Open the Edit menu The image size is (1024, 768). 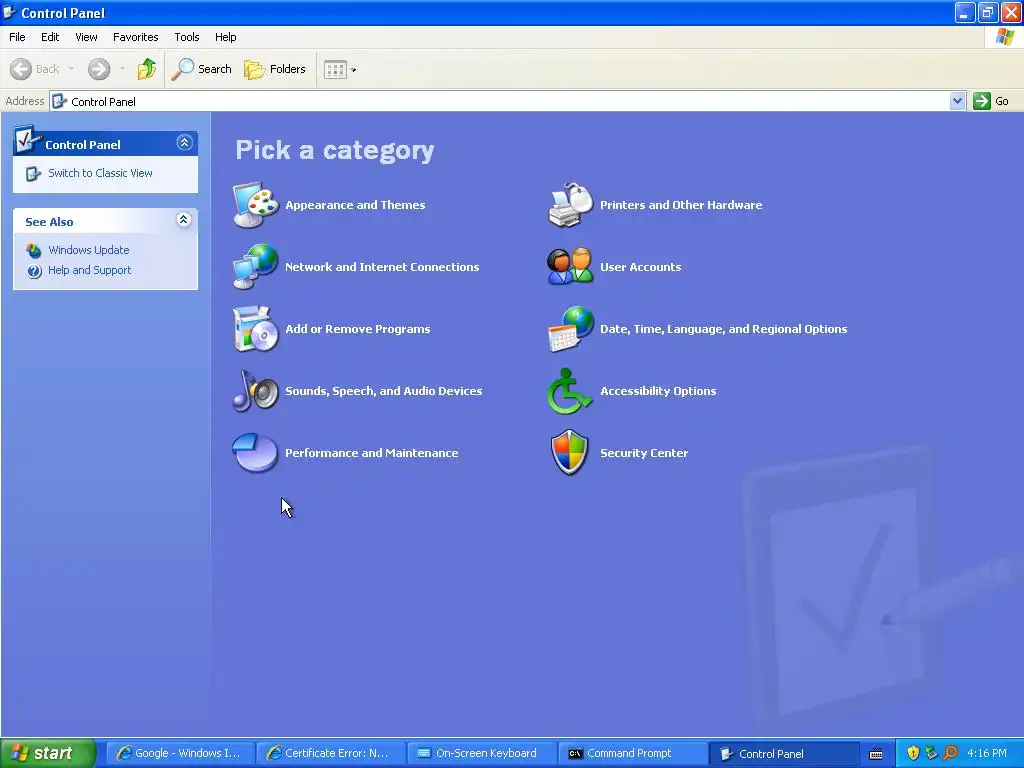tap(50, 37)
